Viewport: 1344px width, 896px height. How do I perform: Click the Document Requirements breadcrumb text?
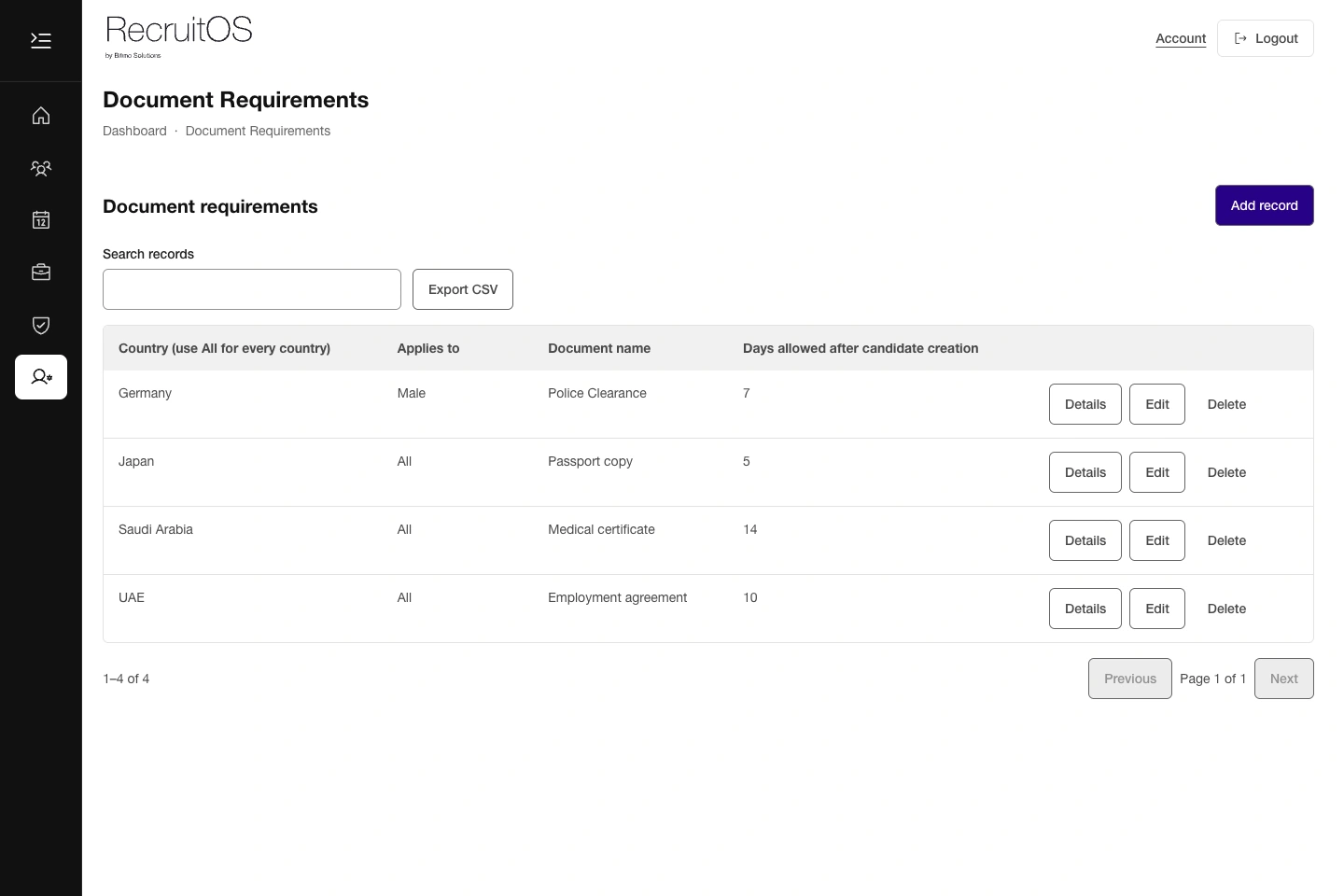click(258, 131)
